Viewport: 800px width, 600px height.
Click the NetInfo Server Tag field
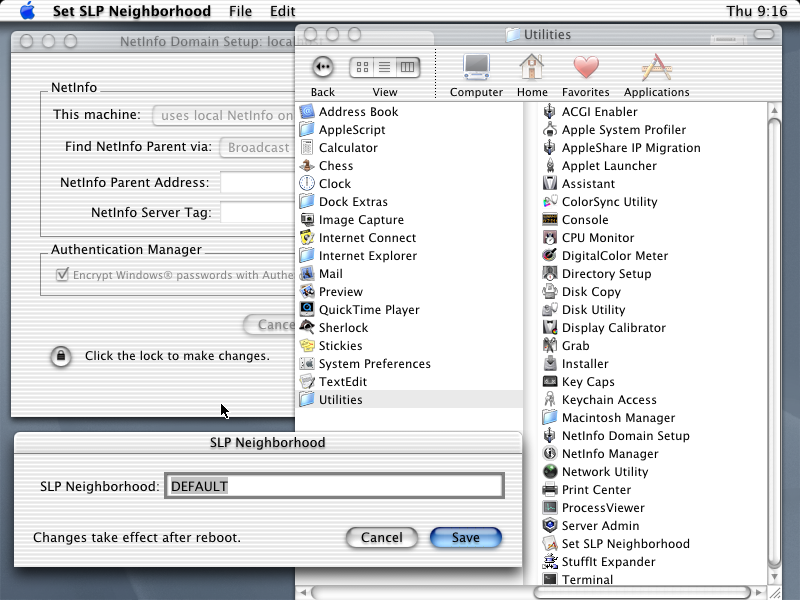(258, 212)
